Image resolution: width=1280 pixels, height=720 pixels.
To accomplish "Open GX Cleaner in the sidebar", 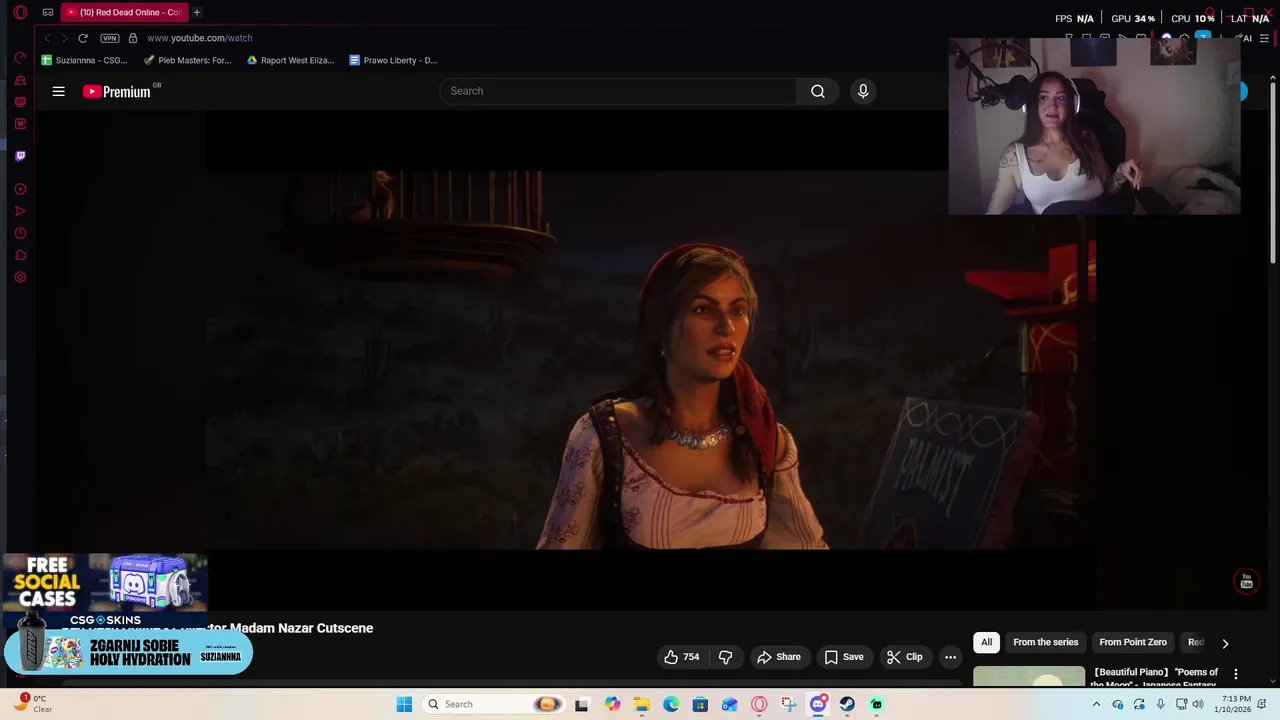I will tap(20, 79).
